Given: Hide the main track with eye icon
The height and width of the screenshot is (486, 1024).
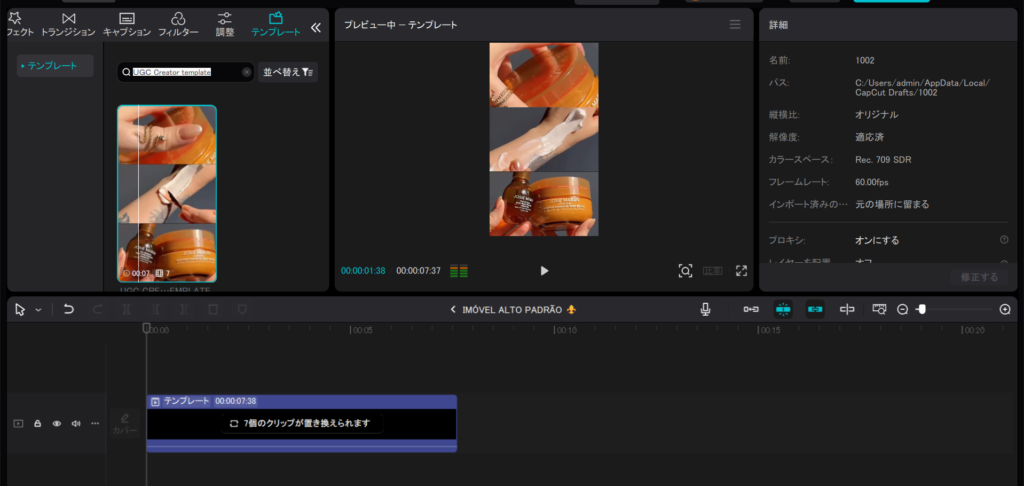Looking at the screenshot, I should (57, 423).
